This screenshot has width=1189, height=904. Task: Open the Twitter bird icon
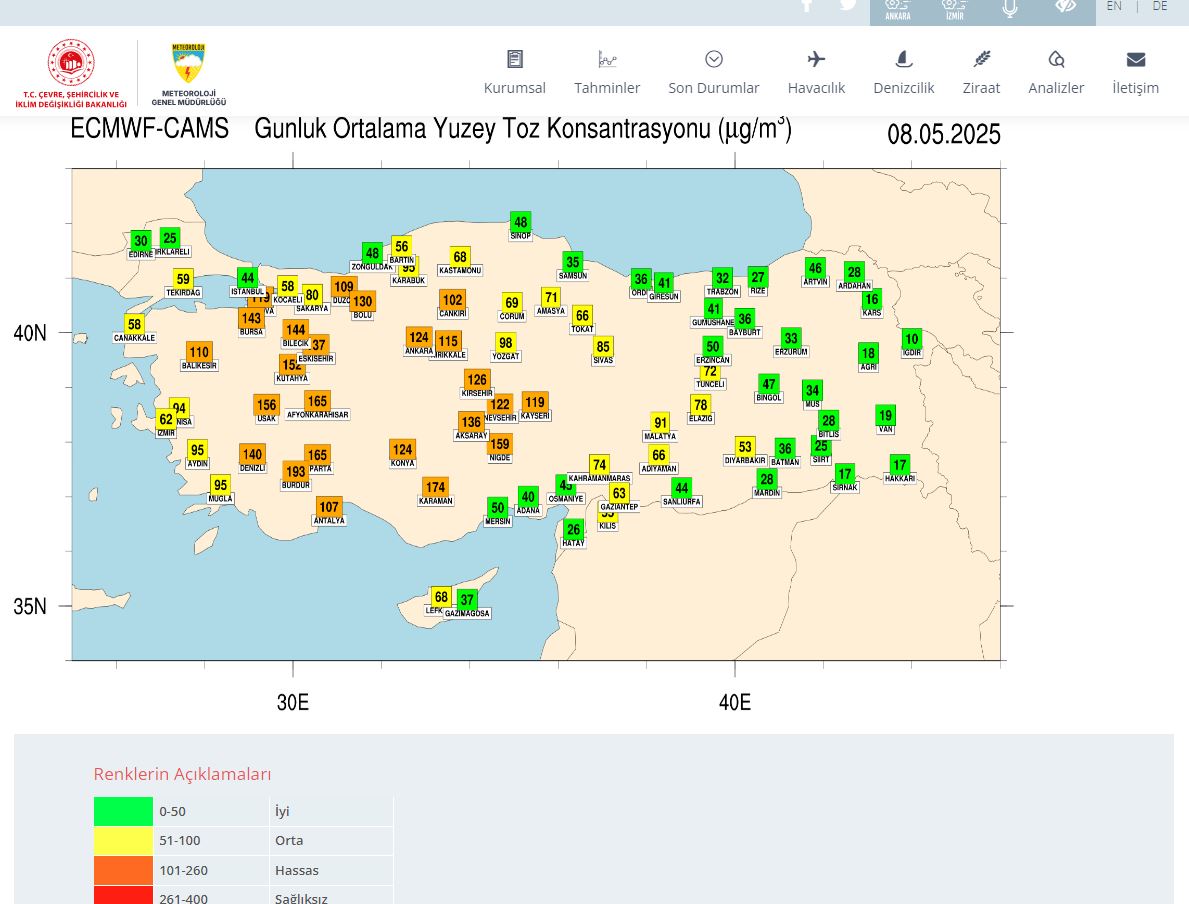pyautogui.click(x=848, y=5)
